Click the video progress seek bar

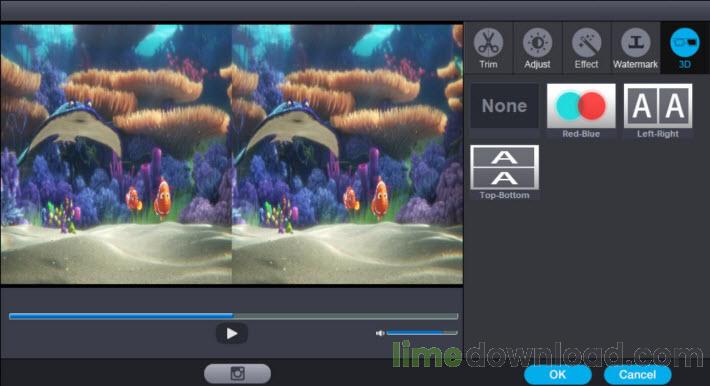click(234, 316)
